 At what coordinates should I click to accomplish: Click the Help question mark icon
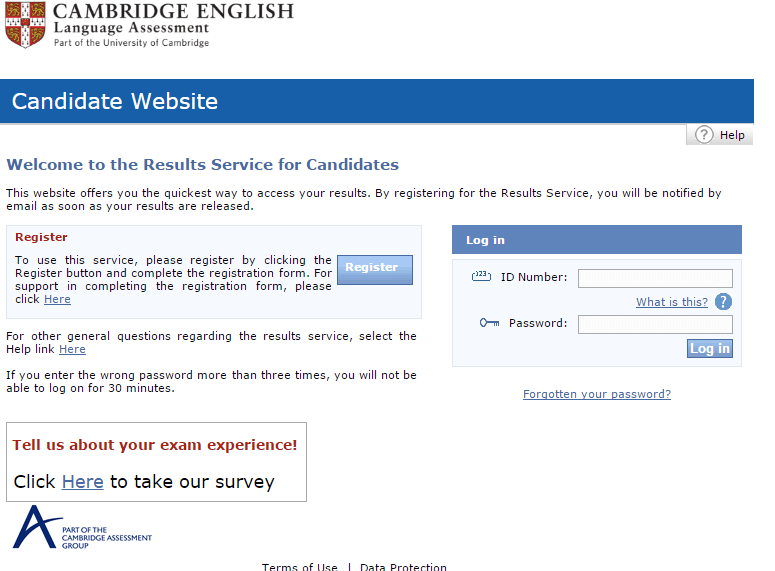[704, 134]
